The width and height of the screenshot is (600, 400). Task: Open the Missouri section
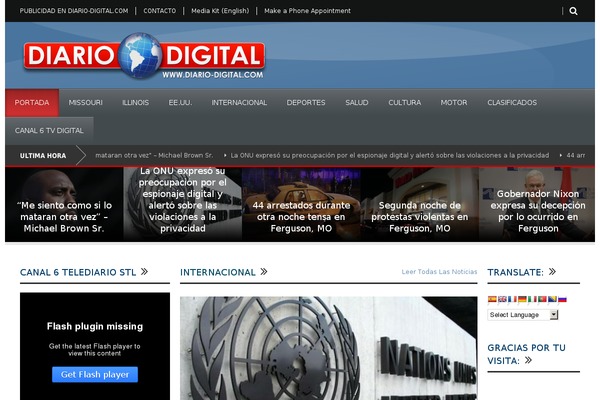[85, 103]
